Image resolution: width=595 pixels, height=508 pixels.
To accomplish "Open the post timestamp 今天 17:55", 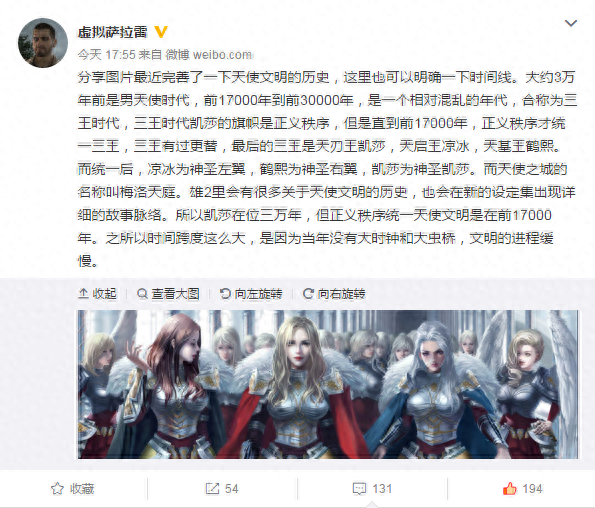I will click(x=106, y=55).
